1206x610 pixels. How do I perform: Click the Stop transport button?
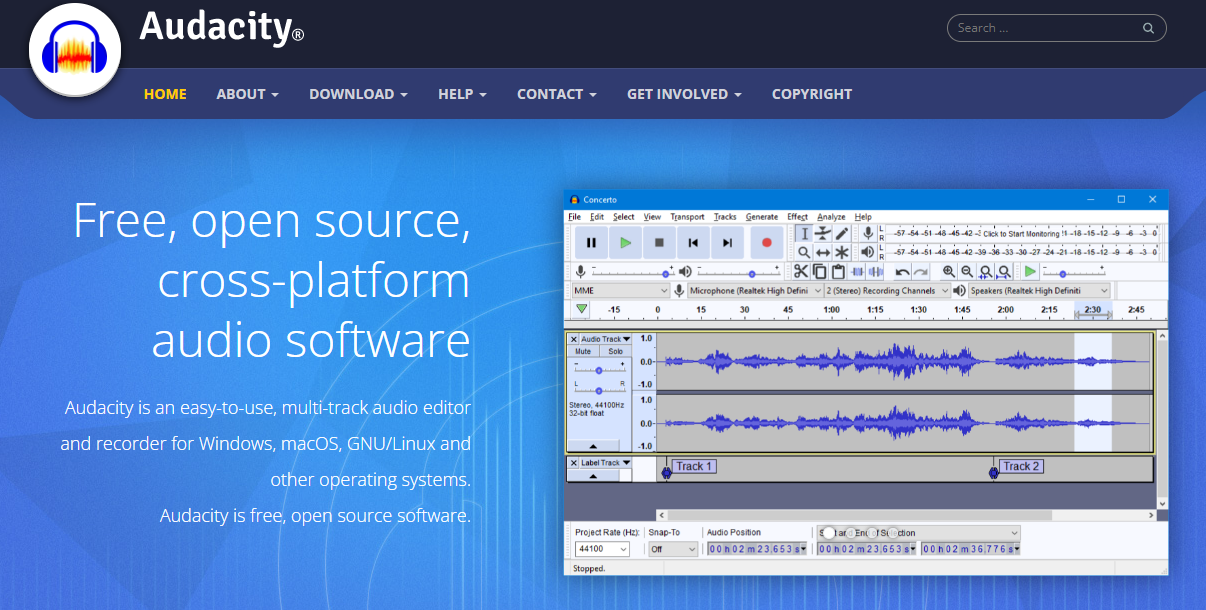pos(659,242)
